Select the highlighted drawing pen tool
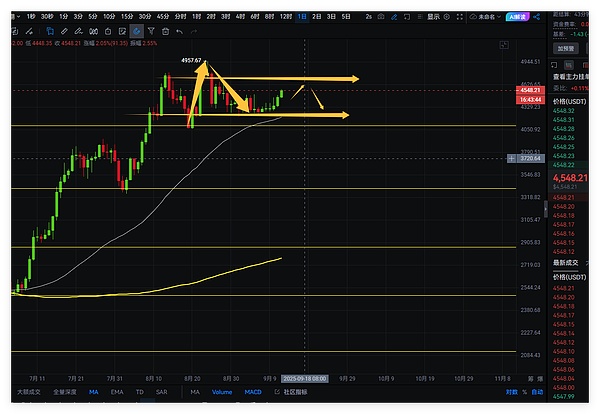600x414 pixels. (135, 29)
